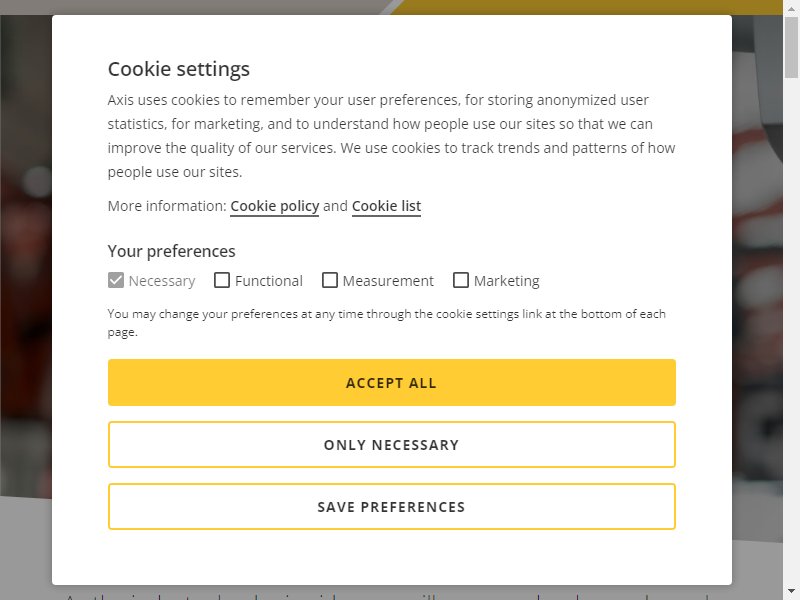Check the Marketing cookies box
This screenshot has width=800, height=600.
[461, 280]
